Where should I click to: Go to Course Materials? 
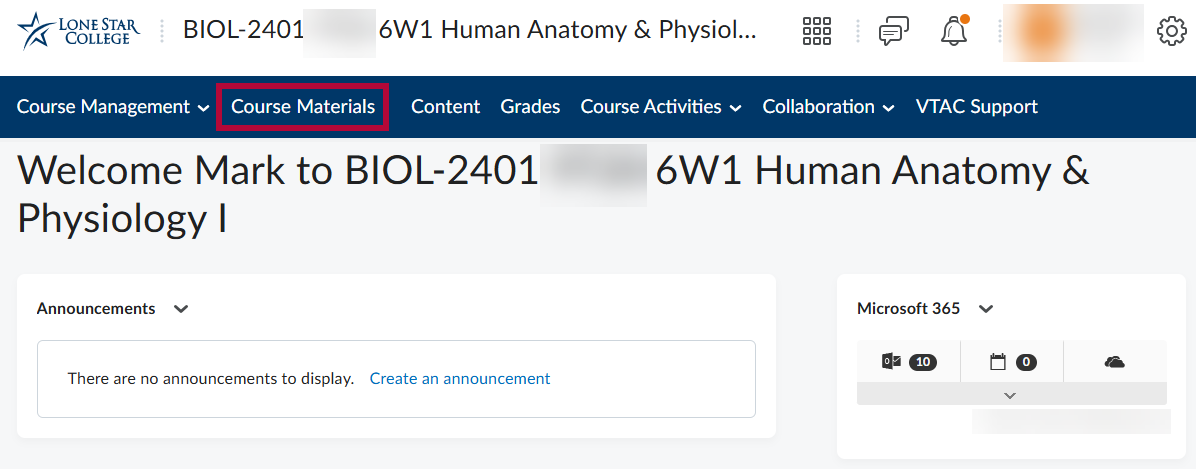(x=303, y=107)
